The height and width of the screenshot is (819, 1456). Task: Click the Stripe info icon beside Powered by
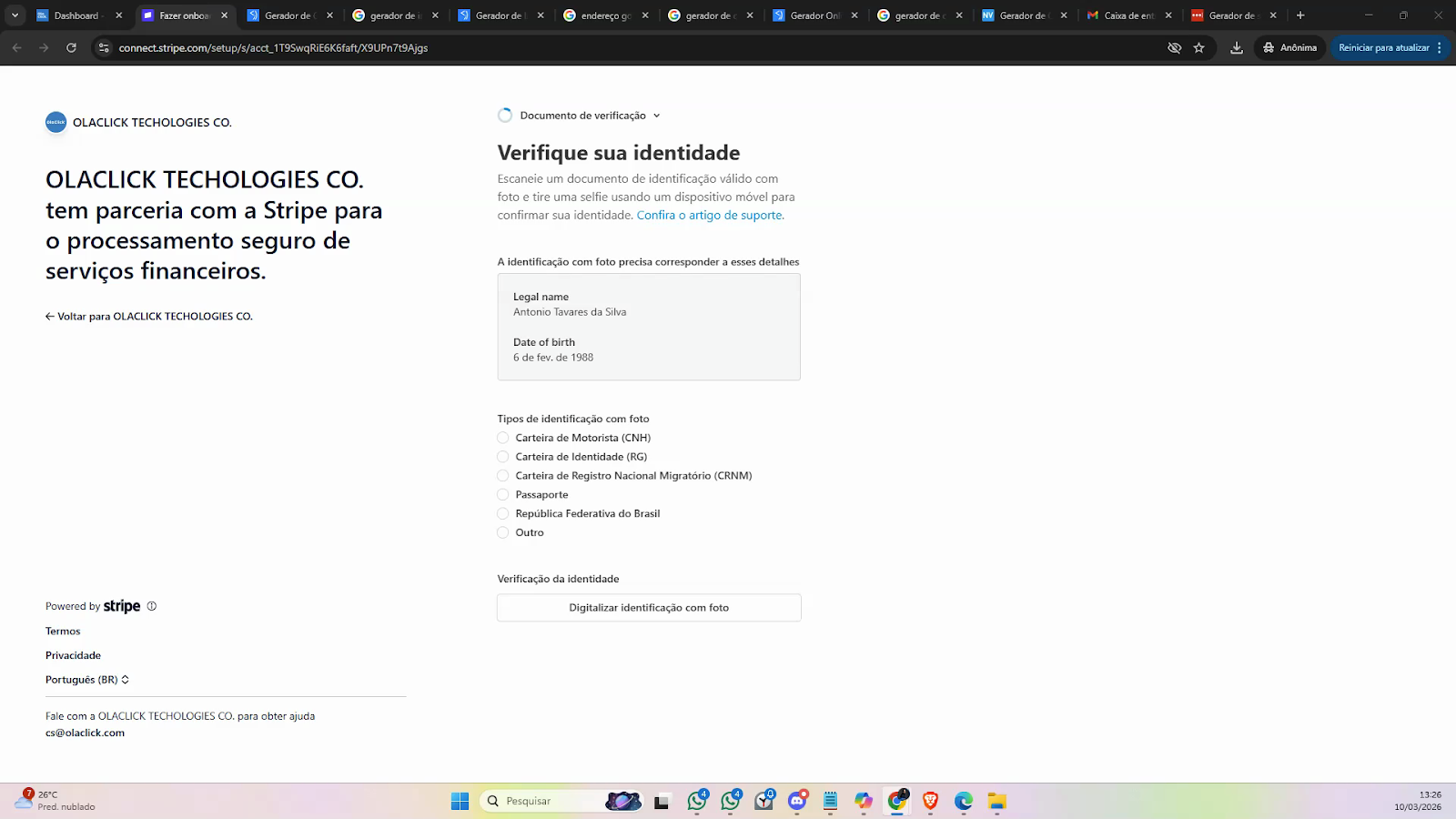(x=152, y=606)
